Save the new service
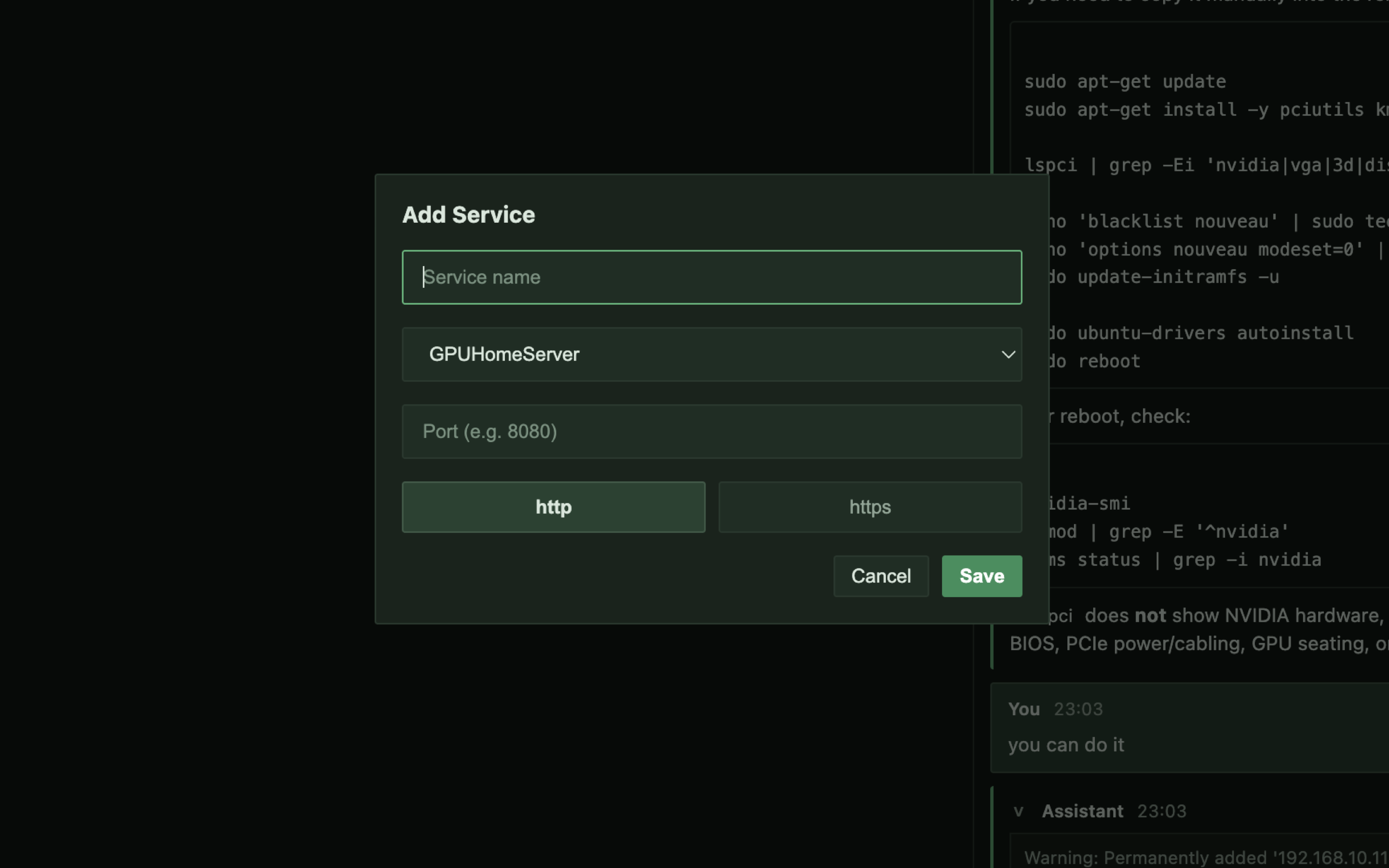Screen dimensions: 1389x868 (x=981, y=576)
